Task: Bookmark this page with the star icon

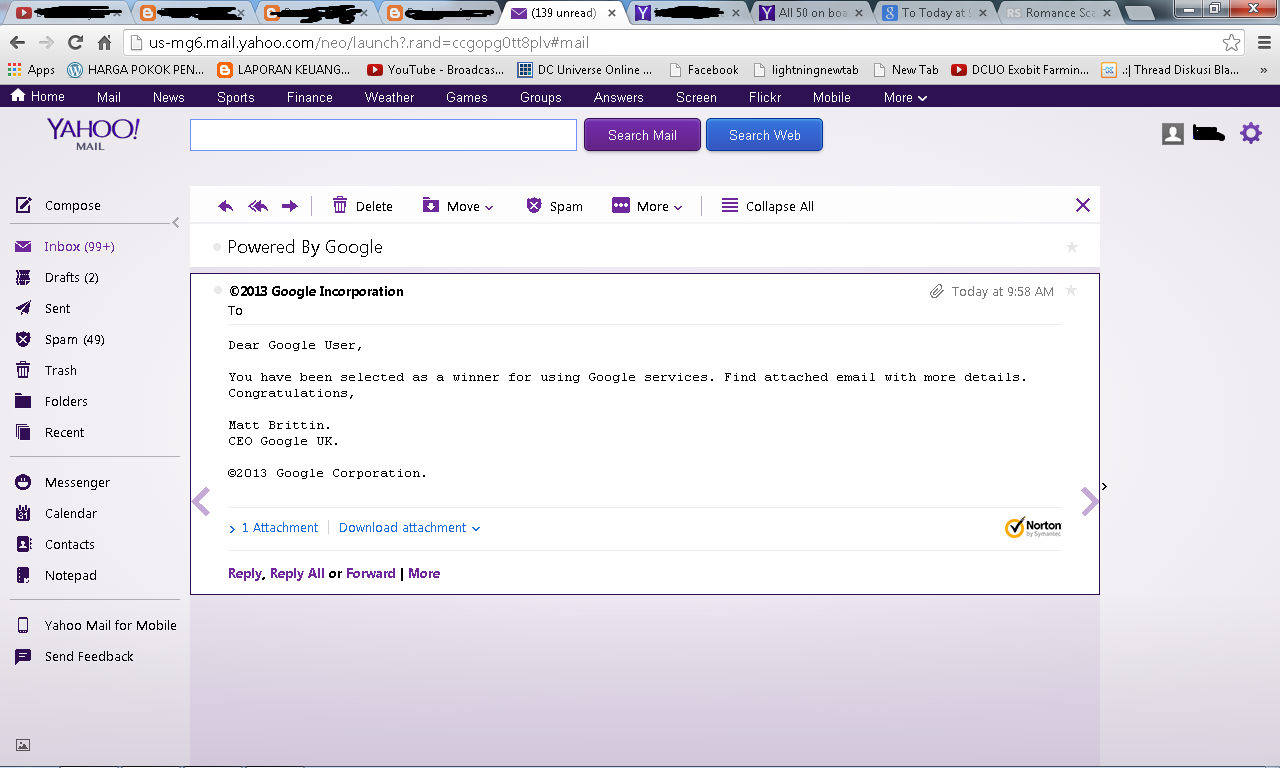Action: 1231,43
